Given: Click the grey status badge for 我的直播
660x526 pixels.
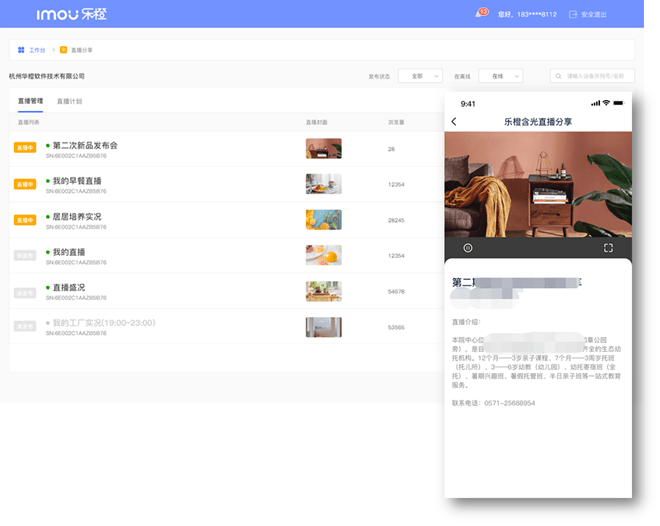Looking at the screenshot, I should (x=25, y=255).
